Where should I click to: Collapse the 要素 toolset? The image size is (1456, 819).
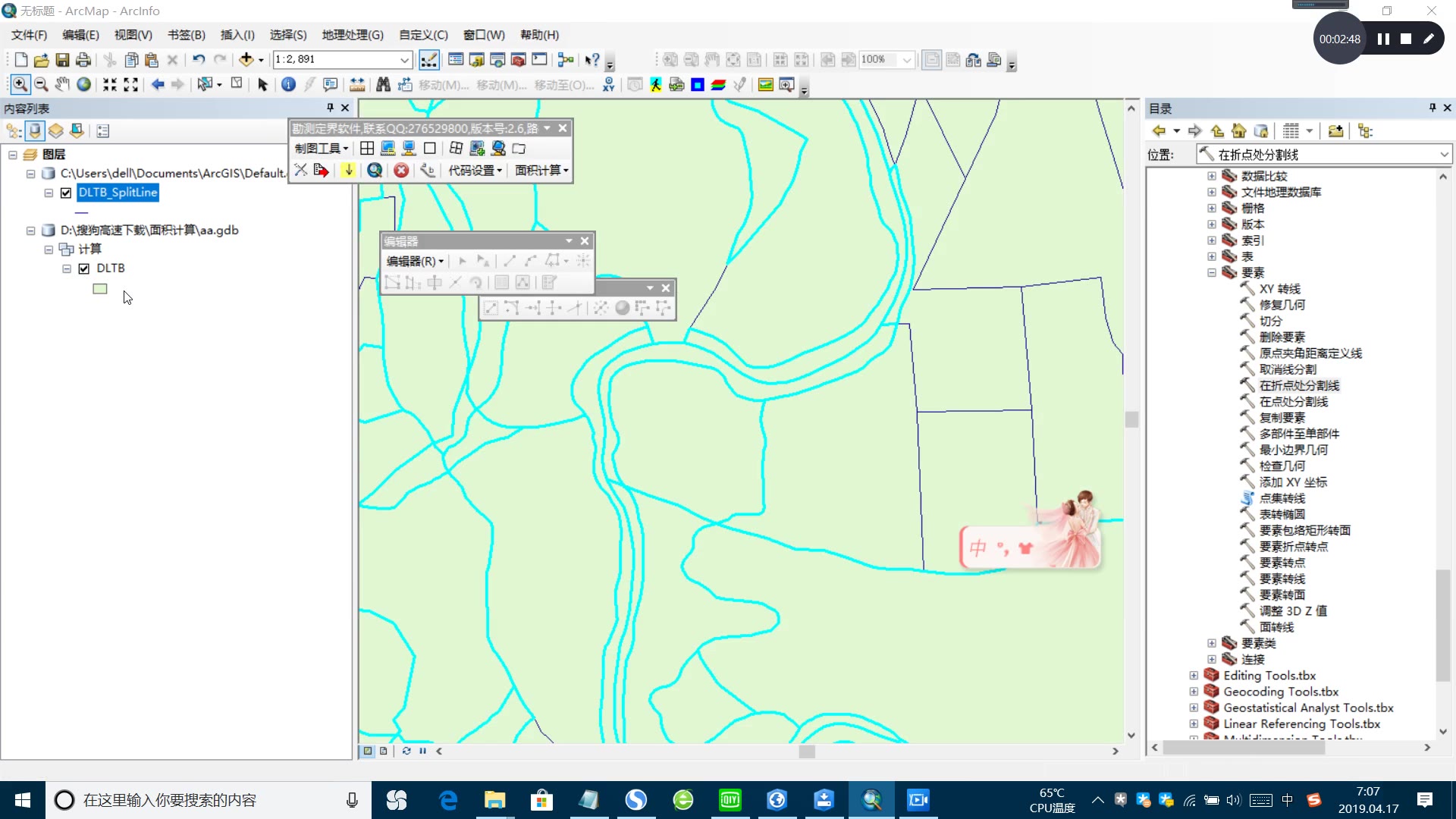(x=1212, y=272)
